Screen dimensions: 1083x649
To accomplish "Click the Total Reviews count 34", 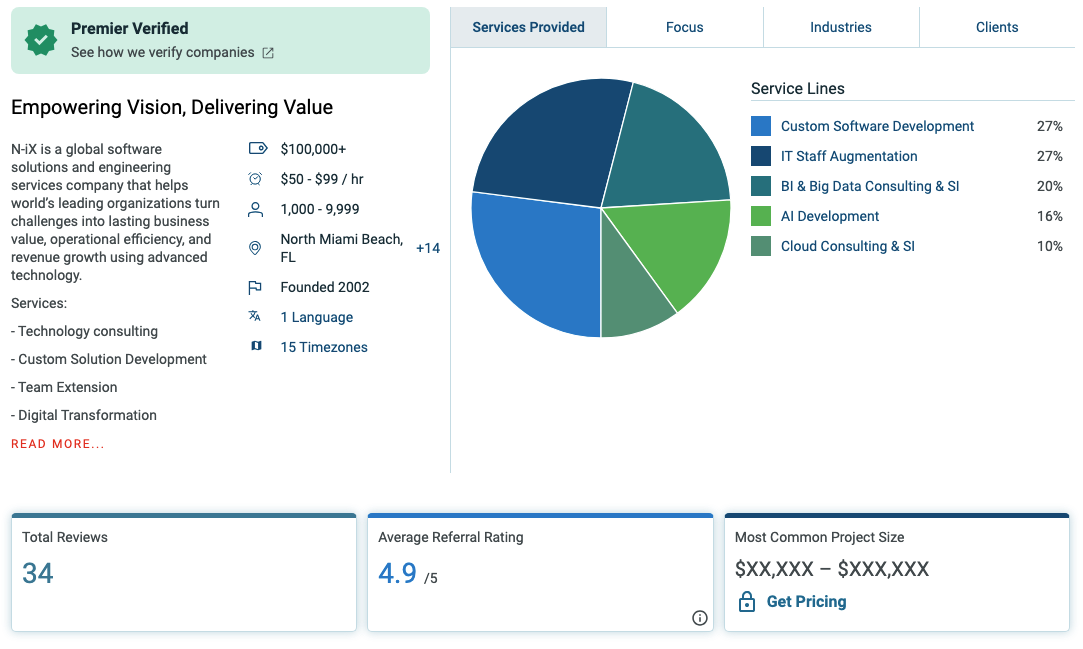I will click(x=37, y=574).
